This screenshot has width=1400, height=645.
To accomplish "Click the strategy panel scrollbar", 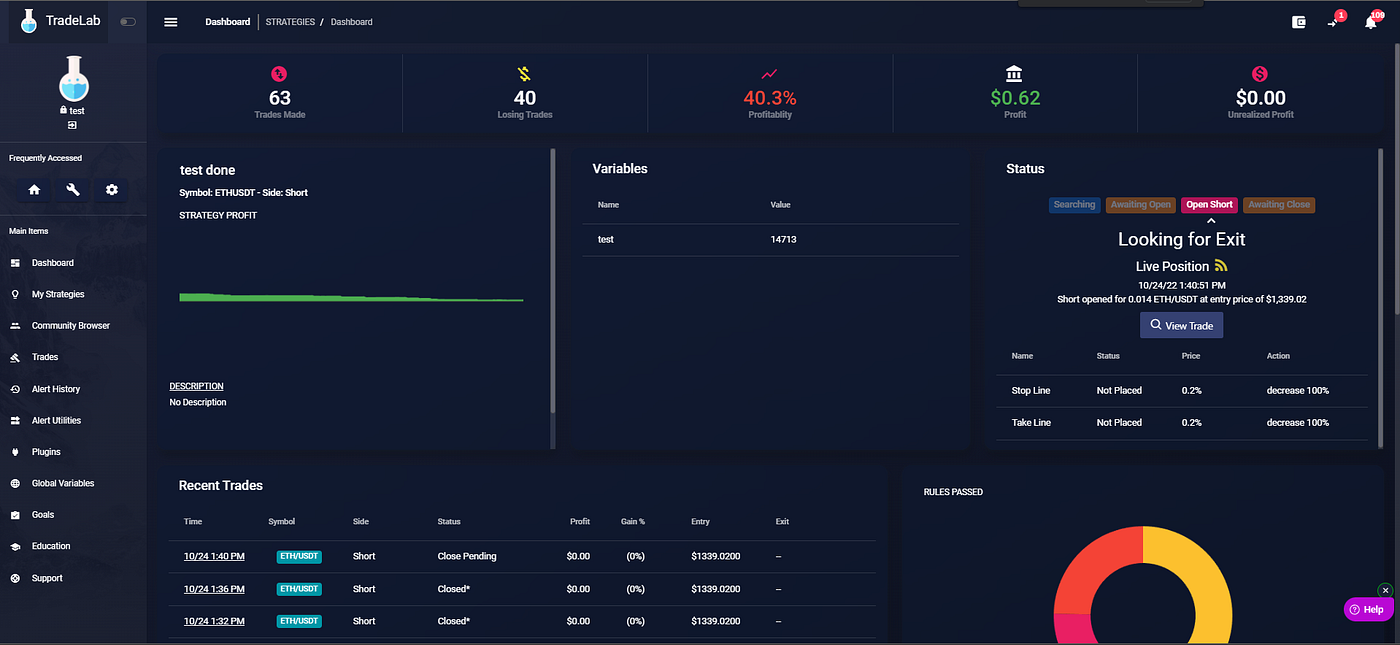I will [x=552, y=281].
